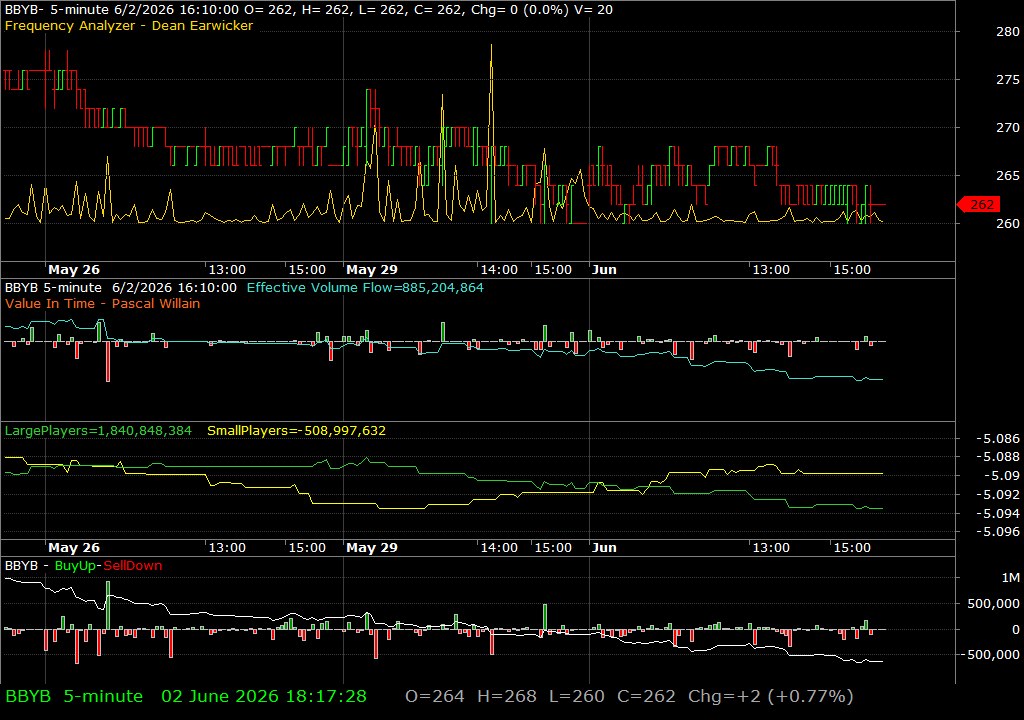Select May 26 on the lower time axis above BuyUp panel
This screenshot has height=720, width=1024.
[x=74, y=548]
